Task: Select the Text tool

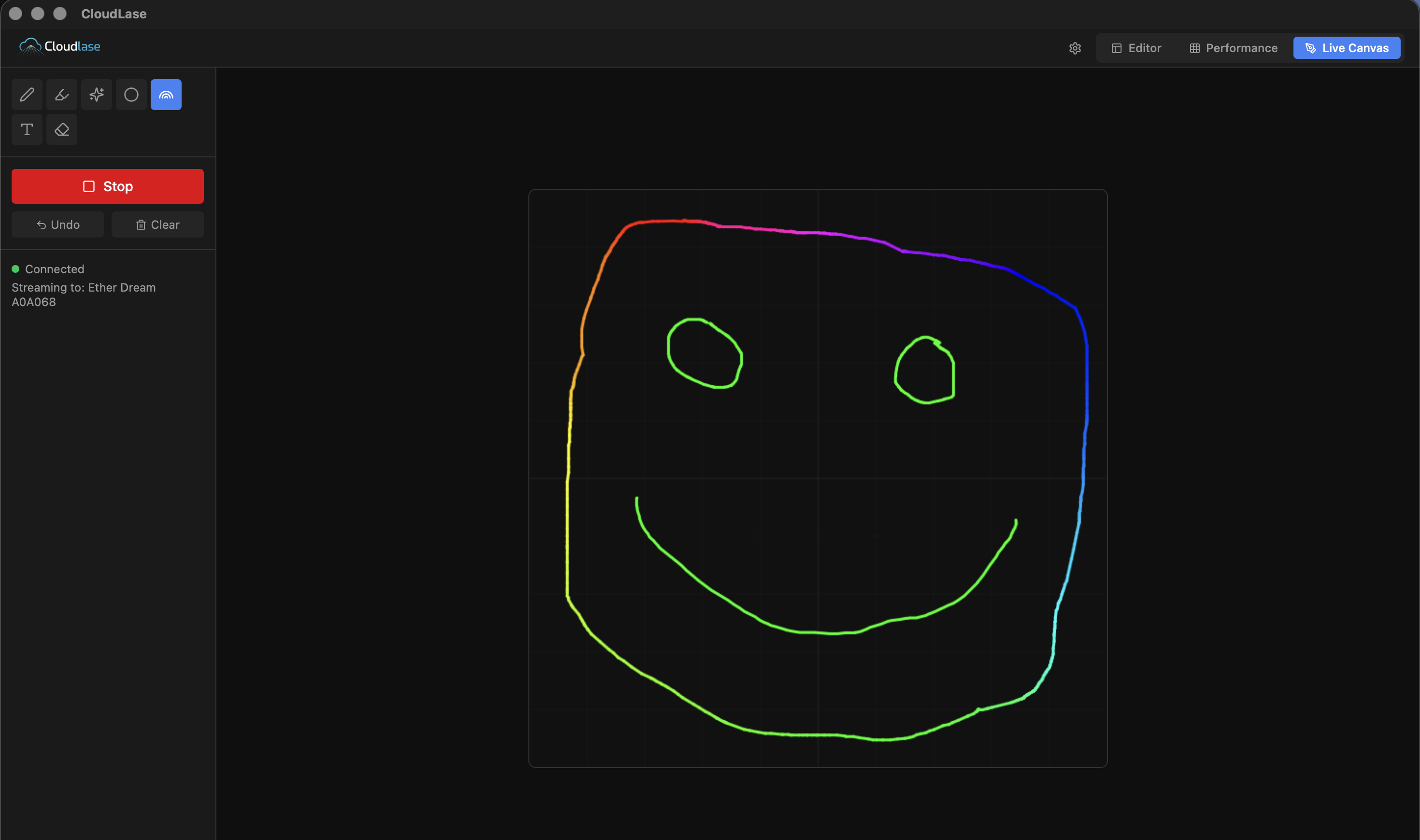Action: (27, 130)
